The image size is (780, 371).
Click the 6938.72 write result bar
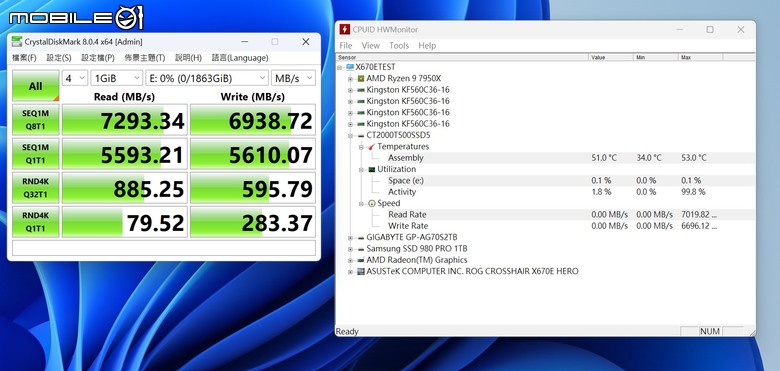253,120
